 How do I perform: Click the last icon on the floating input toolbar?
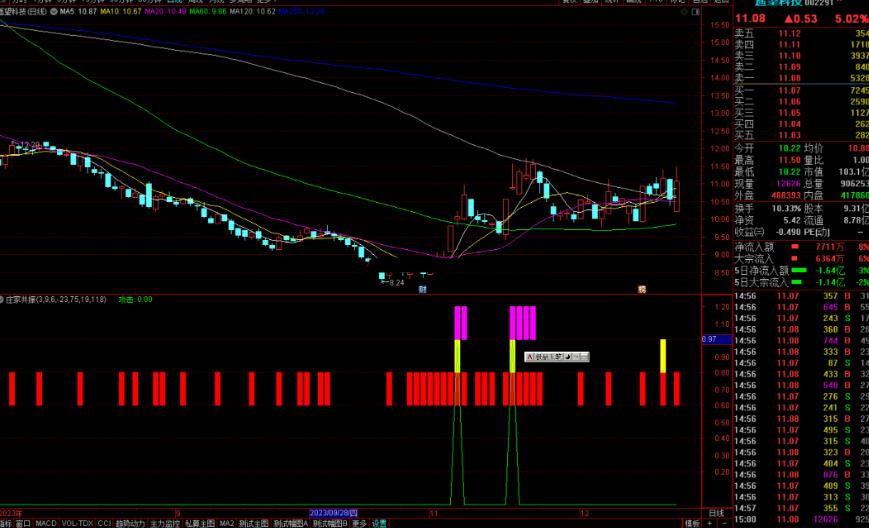point(584,357)
